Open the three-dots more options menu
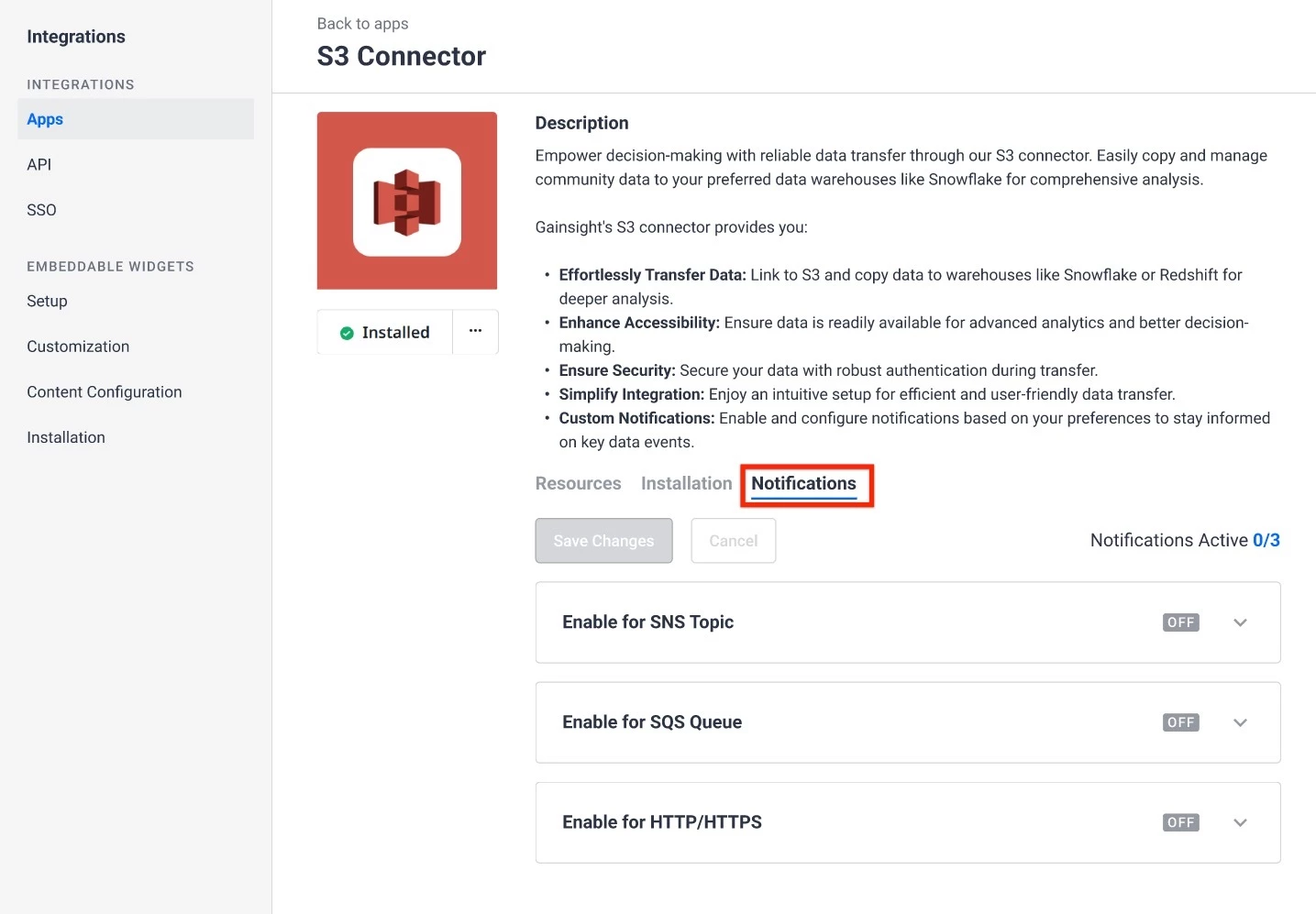Image resolution: width=1316 pixels, height=914 pixels. (475, 331)
